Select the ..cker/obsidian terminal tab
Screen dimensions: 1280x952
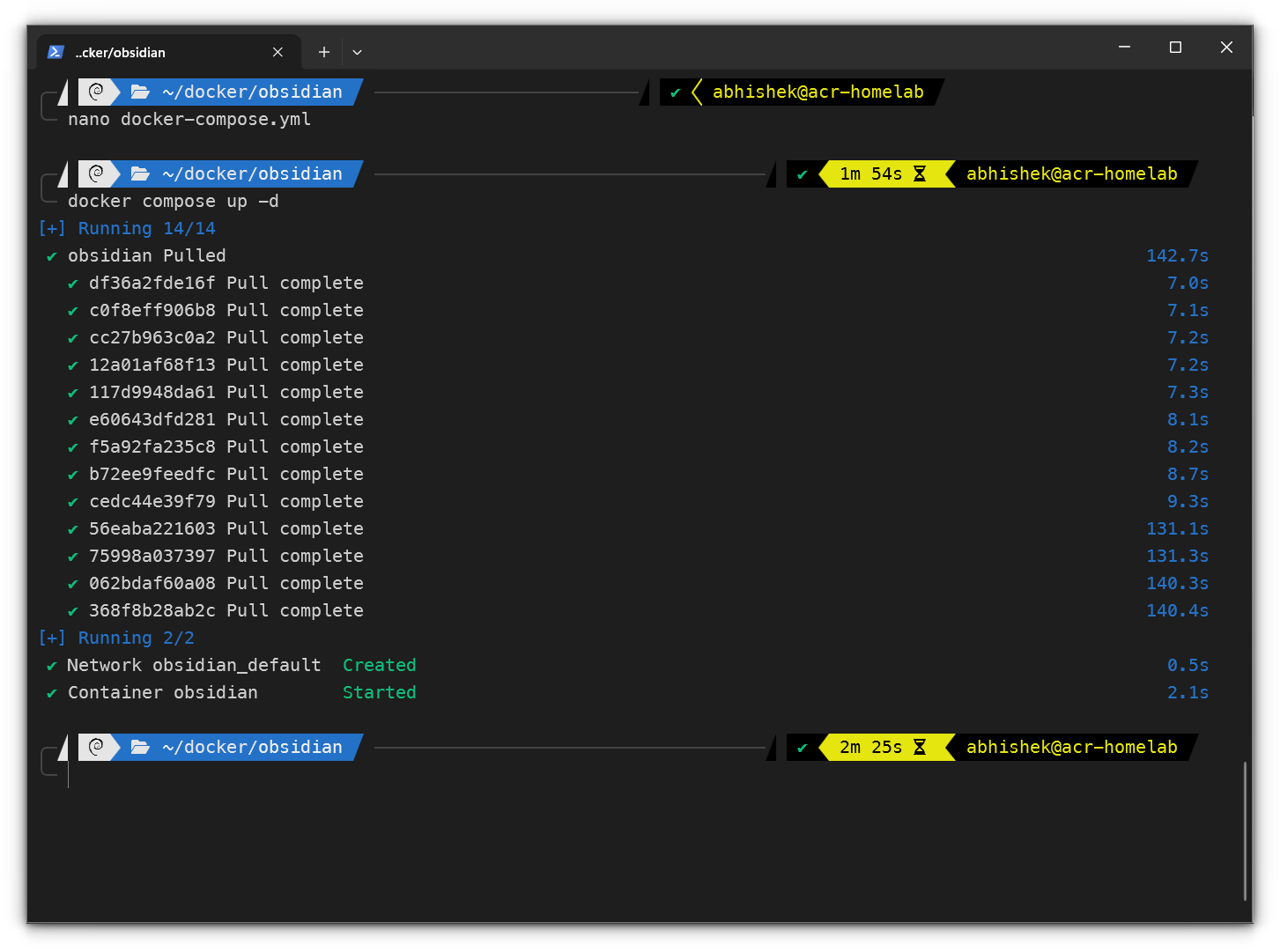(x=150, y=52)
